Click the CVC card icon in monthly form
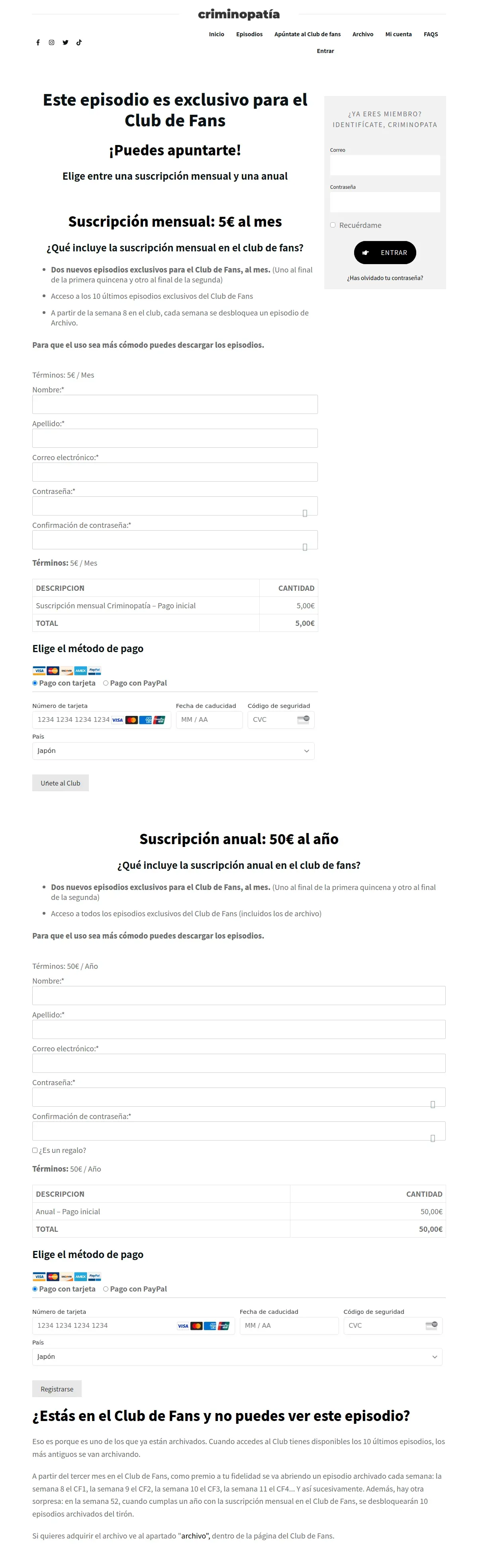Viewport: 478px width, 1568px height. (303, 719)
